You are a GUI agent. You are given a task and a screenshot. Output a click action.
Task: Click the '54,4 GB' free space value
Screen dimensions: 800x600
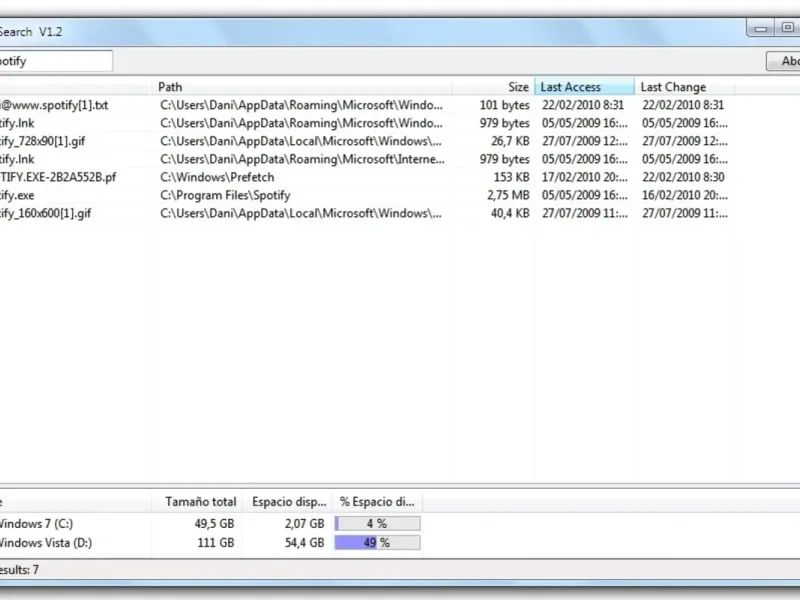point(305,543)
